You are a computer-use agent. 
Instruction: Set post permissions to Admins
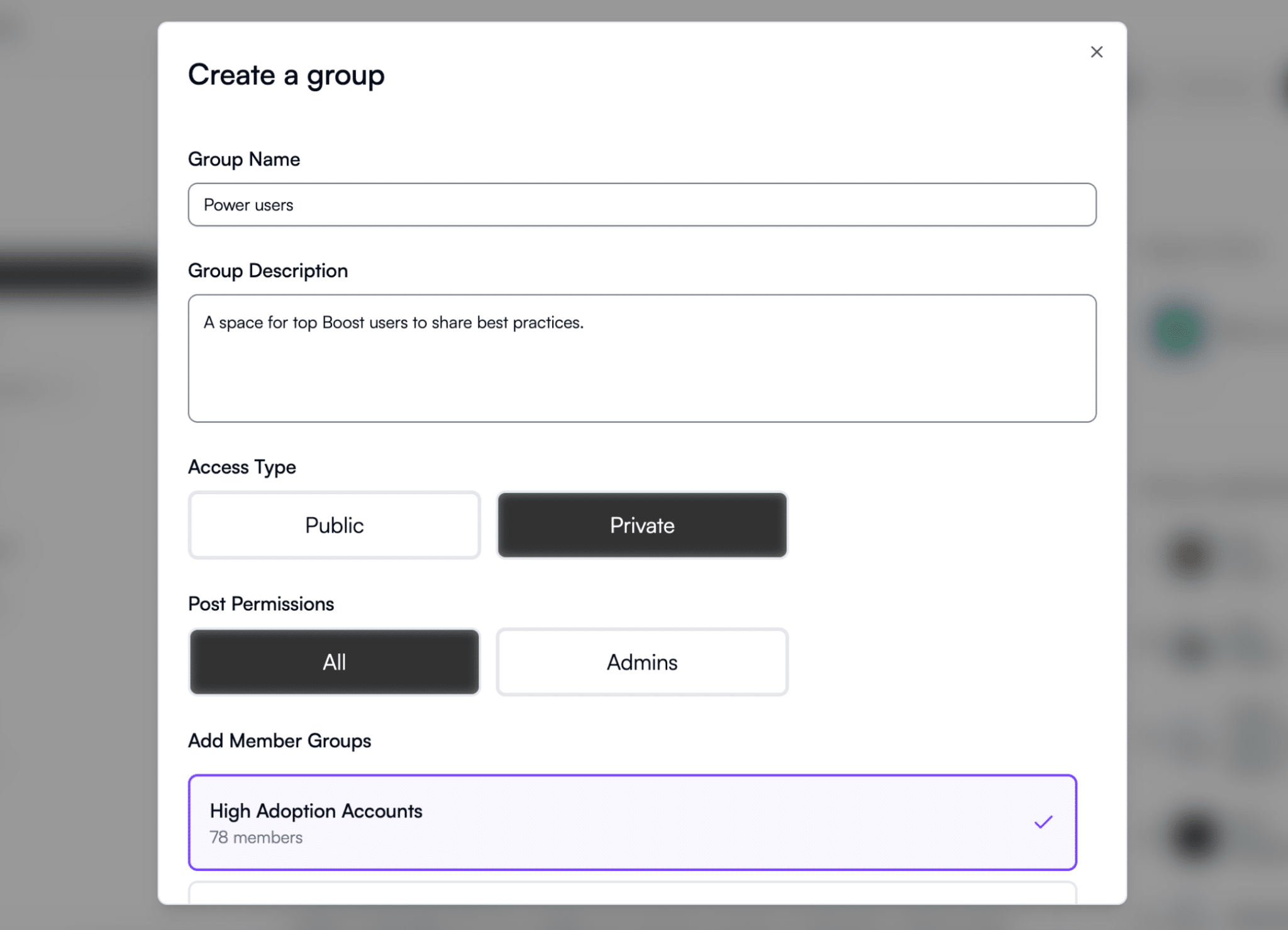[641, 662]
